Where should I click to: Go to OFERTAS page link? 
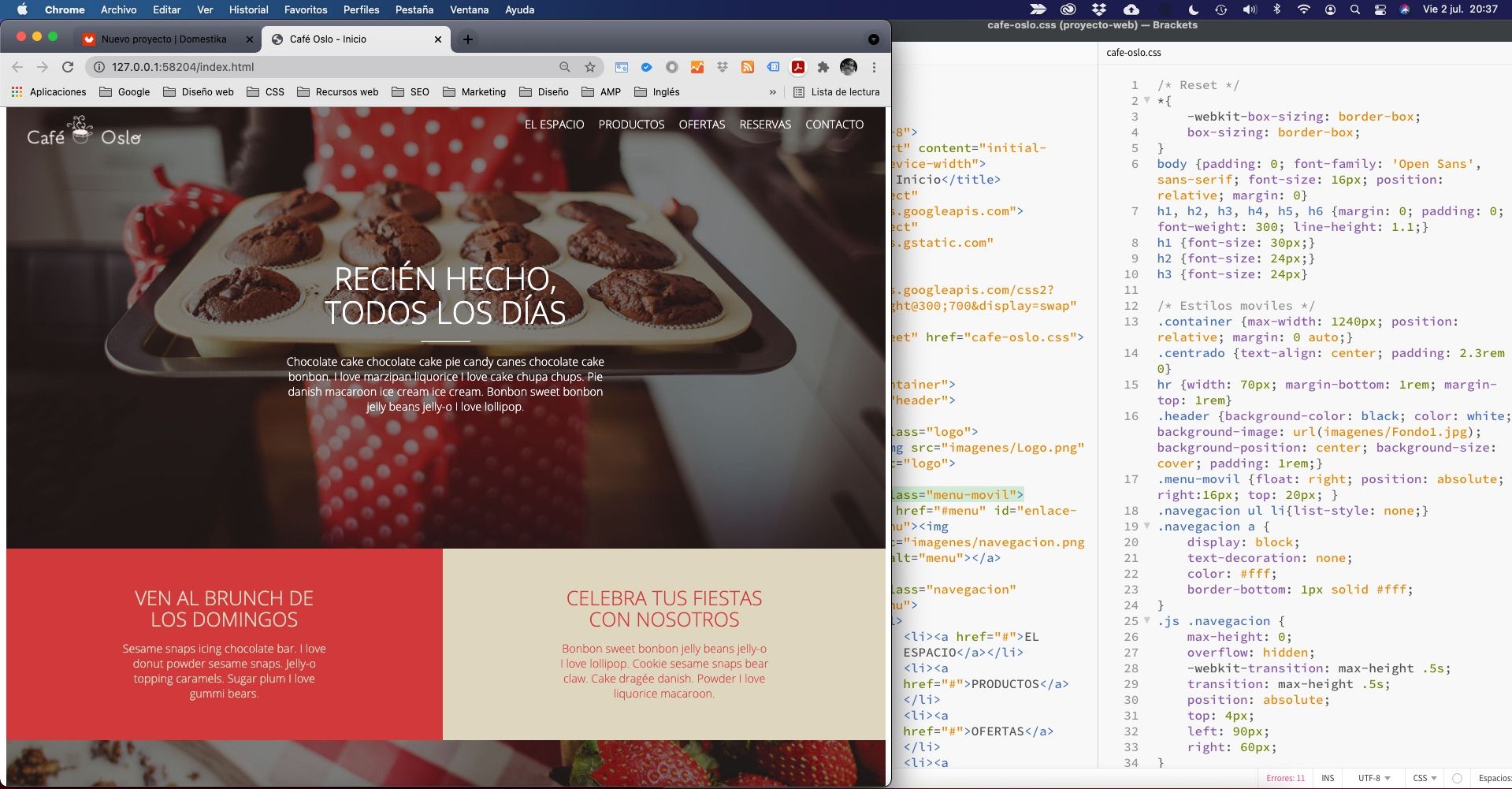(702, 125)
